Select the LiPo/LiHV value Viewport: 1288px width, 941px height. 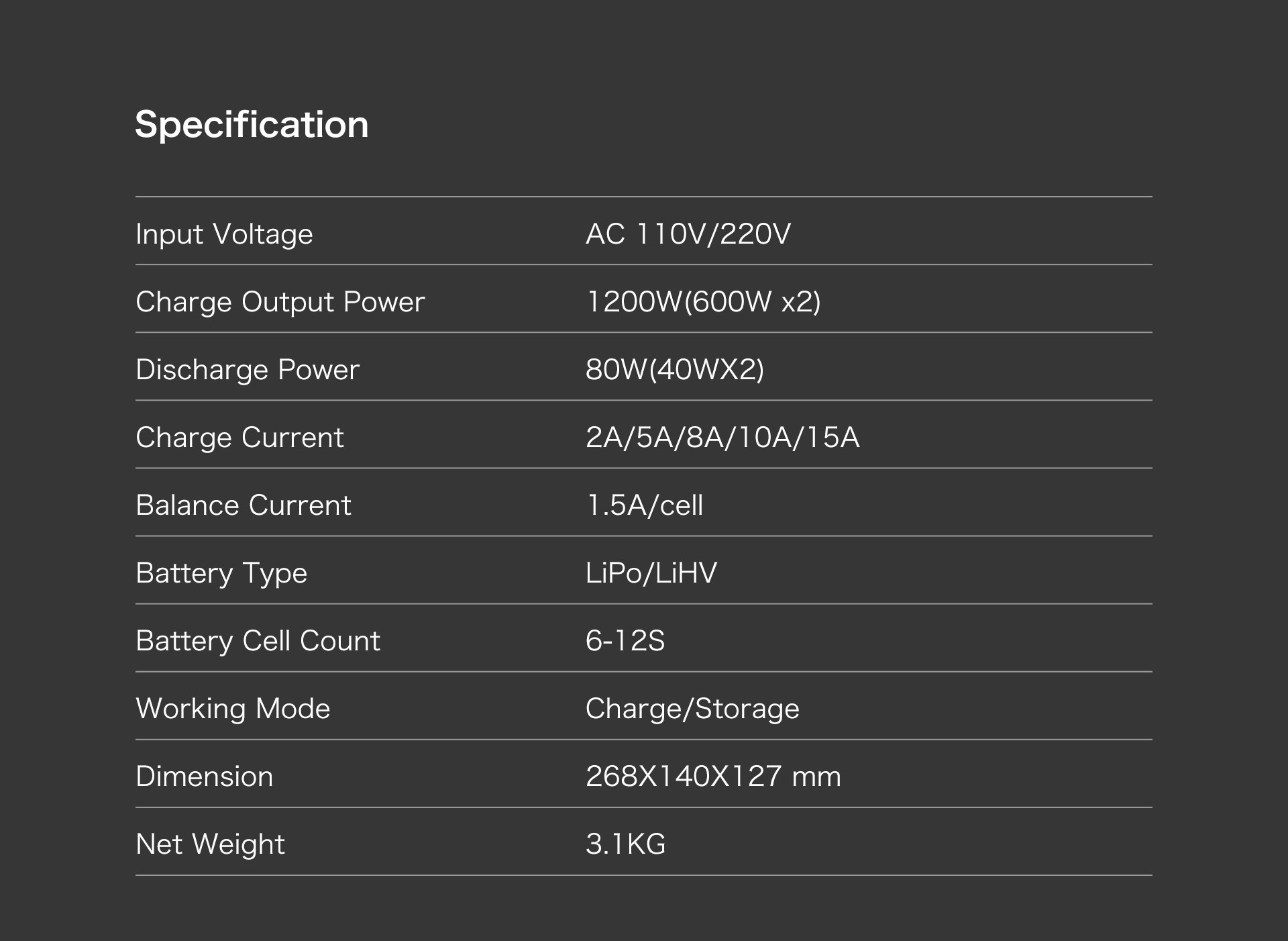pyautogui.click(x=651, y=573)
